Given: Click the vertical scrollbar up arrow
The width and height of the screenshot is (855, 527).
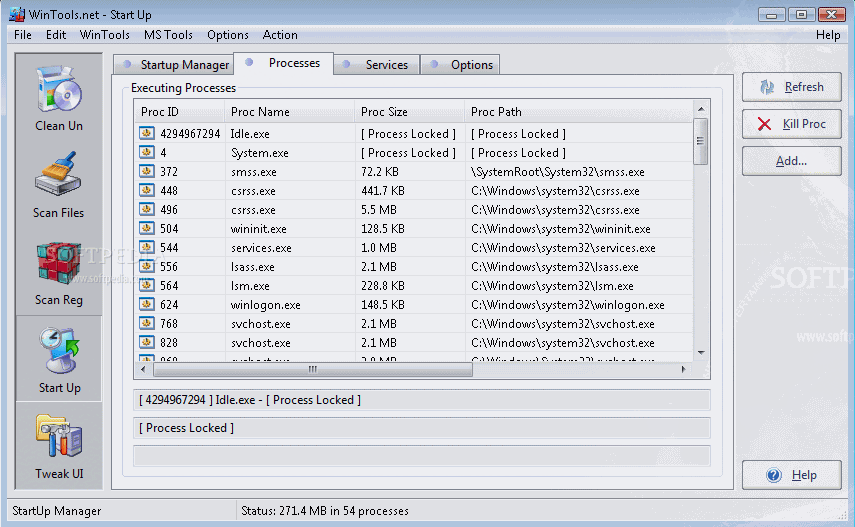Looking at the screenshot, I should click(x=701, y=109).
